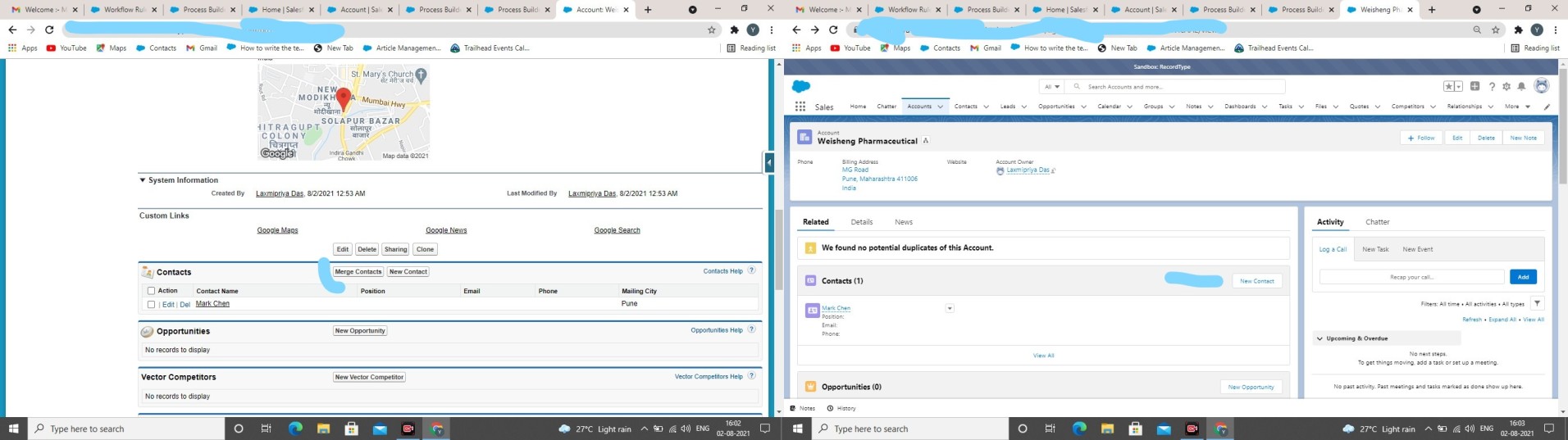This screenshot has height=440, width=1568.
Task: Edit the navigation bar with pencil icon
Action: click(x=1547, y=107)
